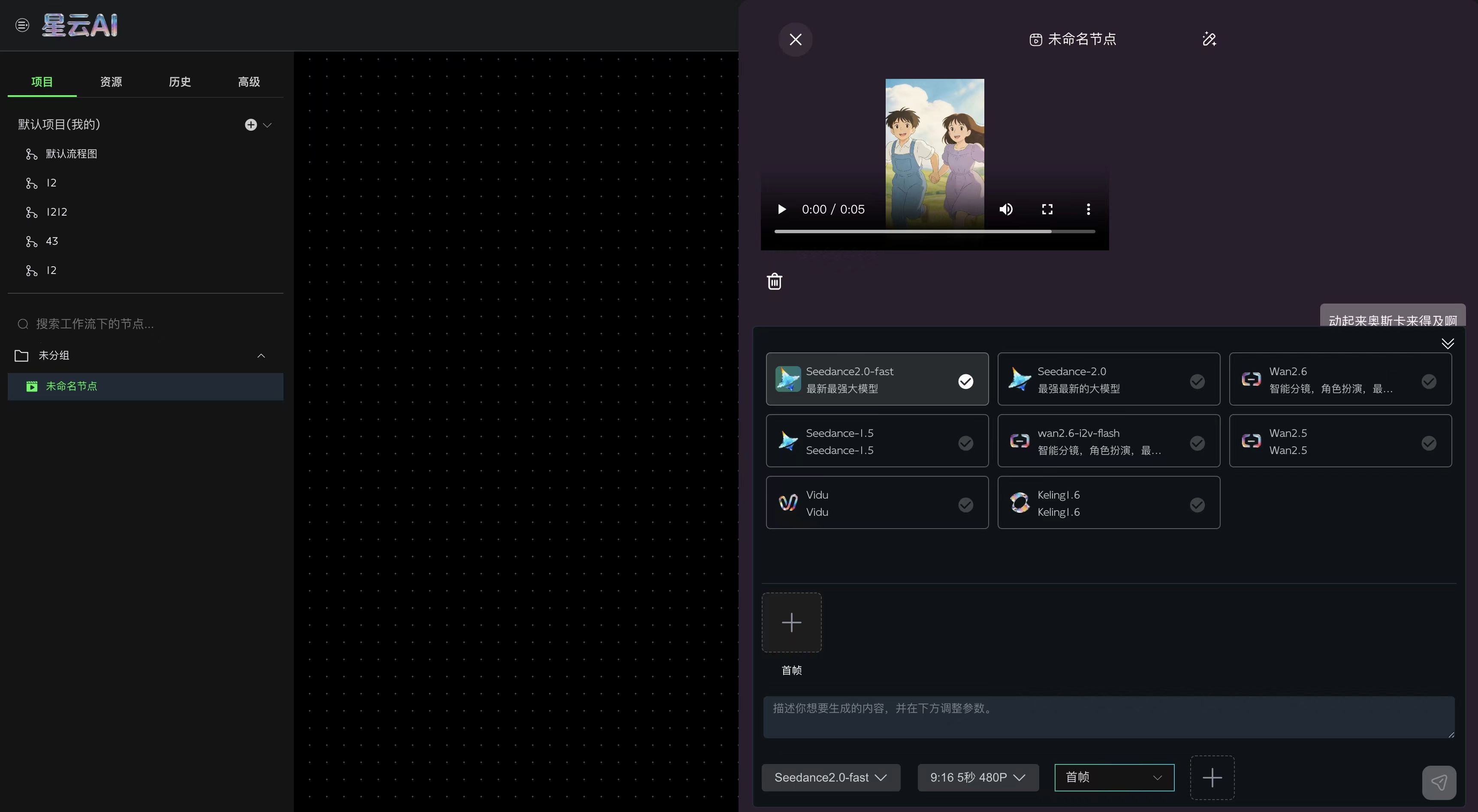The image size is (1478, 812).
Task: Open video player three-dot options menu
Action: coord(1088,209)
